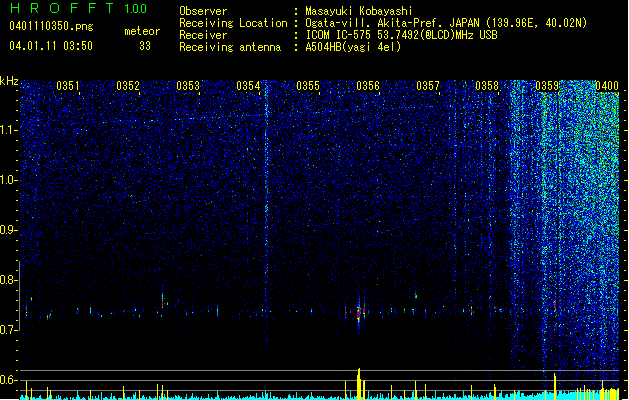Click the 0.9 kHz axis label
This screenshot has height=400, width=629.
9,230
